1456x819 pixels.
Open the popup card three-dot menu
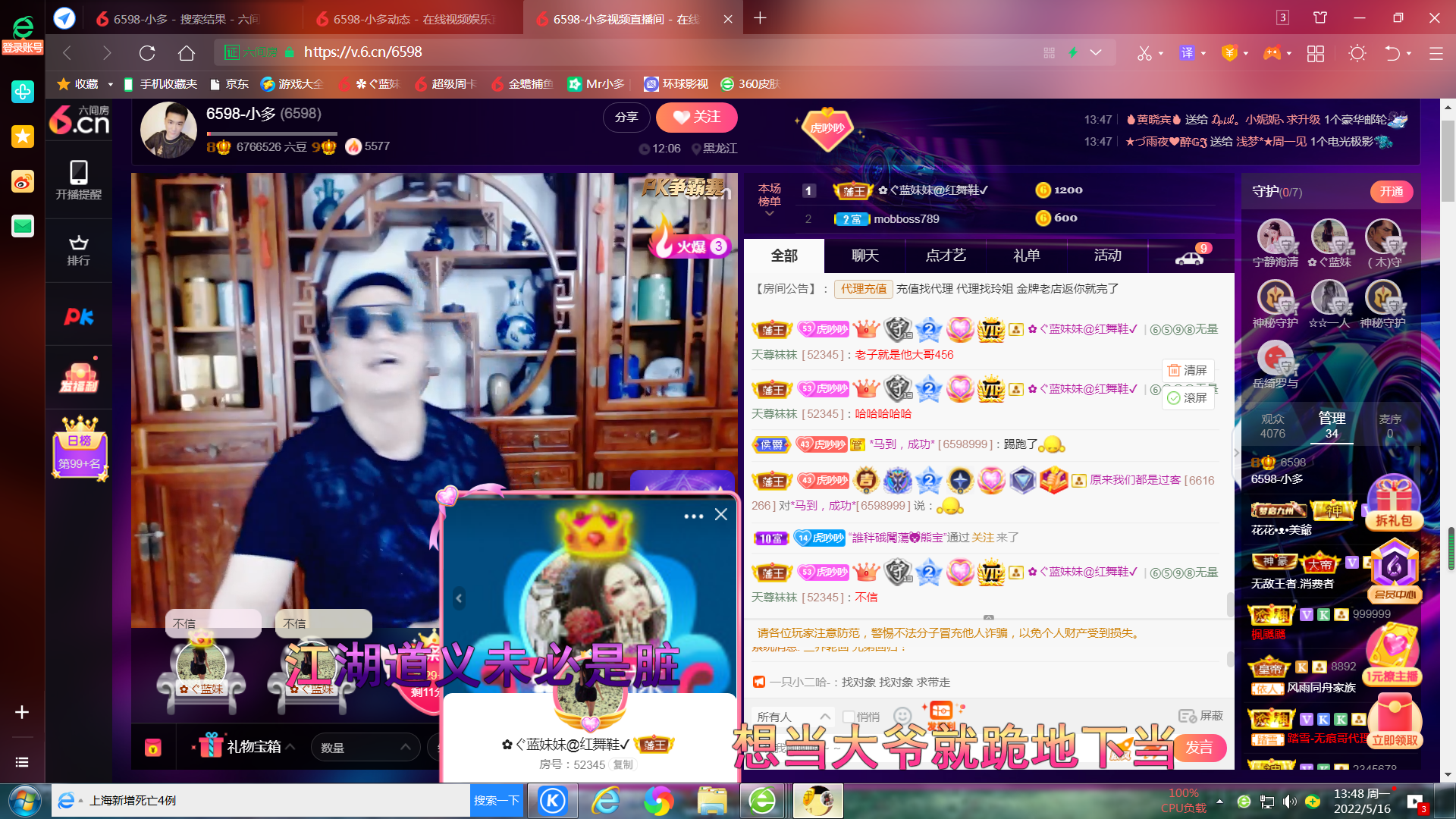693,516
